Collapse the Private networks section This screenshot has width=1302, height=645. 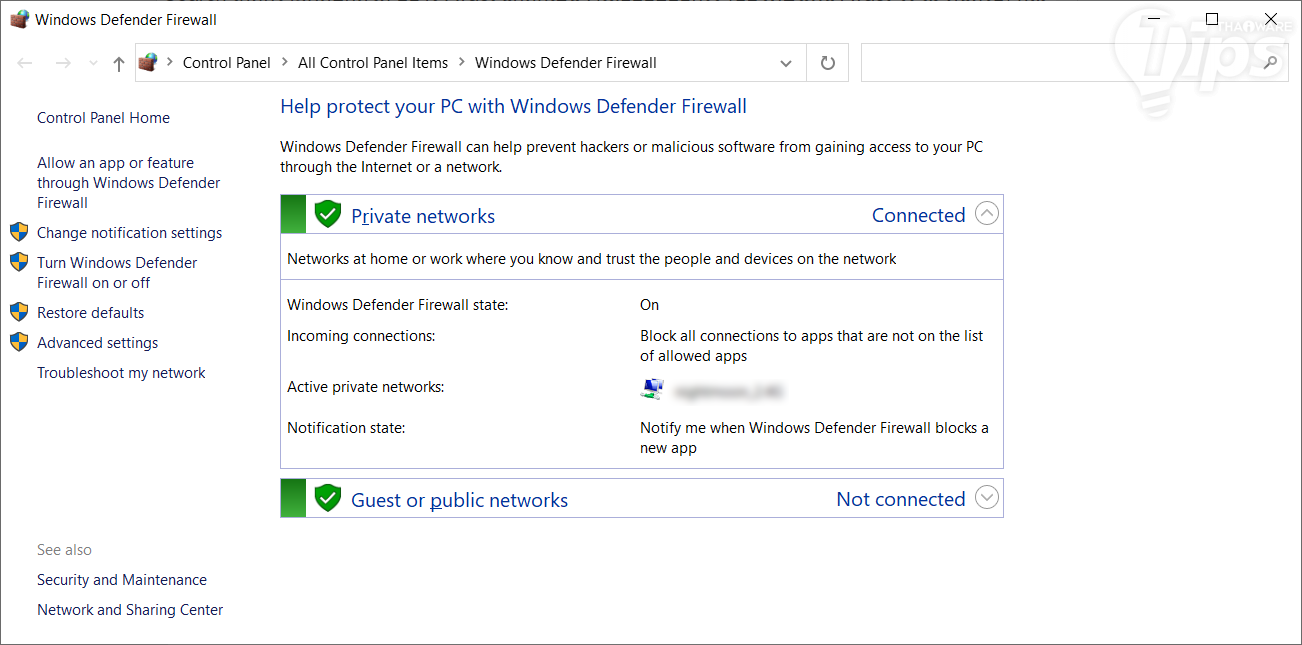pyautogui.click(x=987, y=214)
